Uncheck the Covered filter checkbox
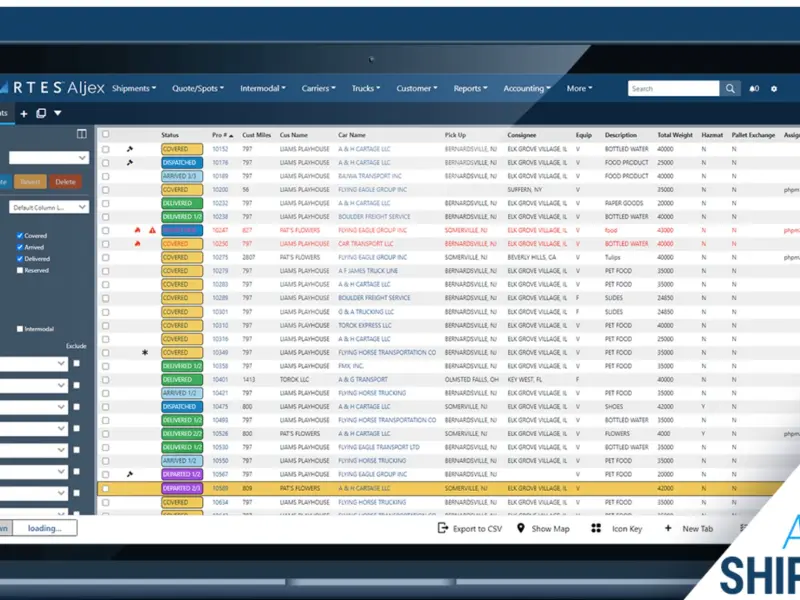Screen dimensions: 800x600 (x=20, y=236)
